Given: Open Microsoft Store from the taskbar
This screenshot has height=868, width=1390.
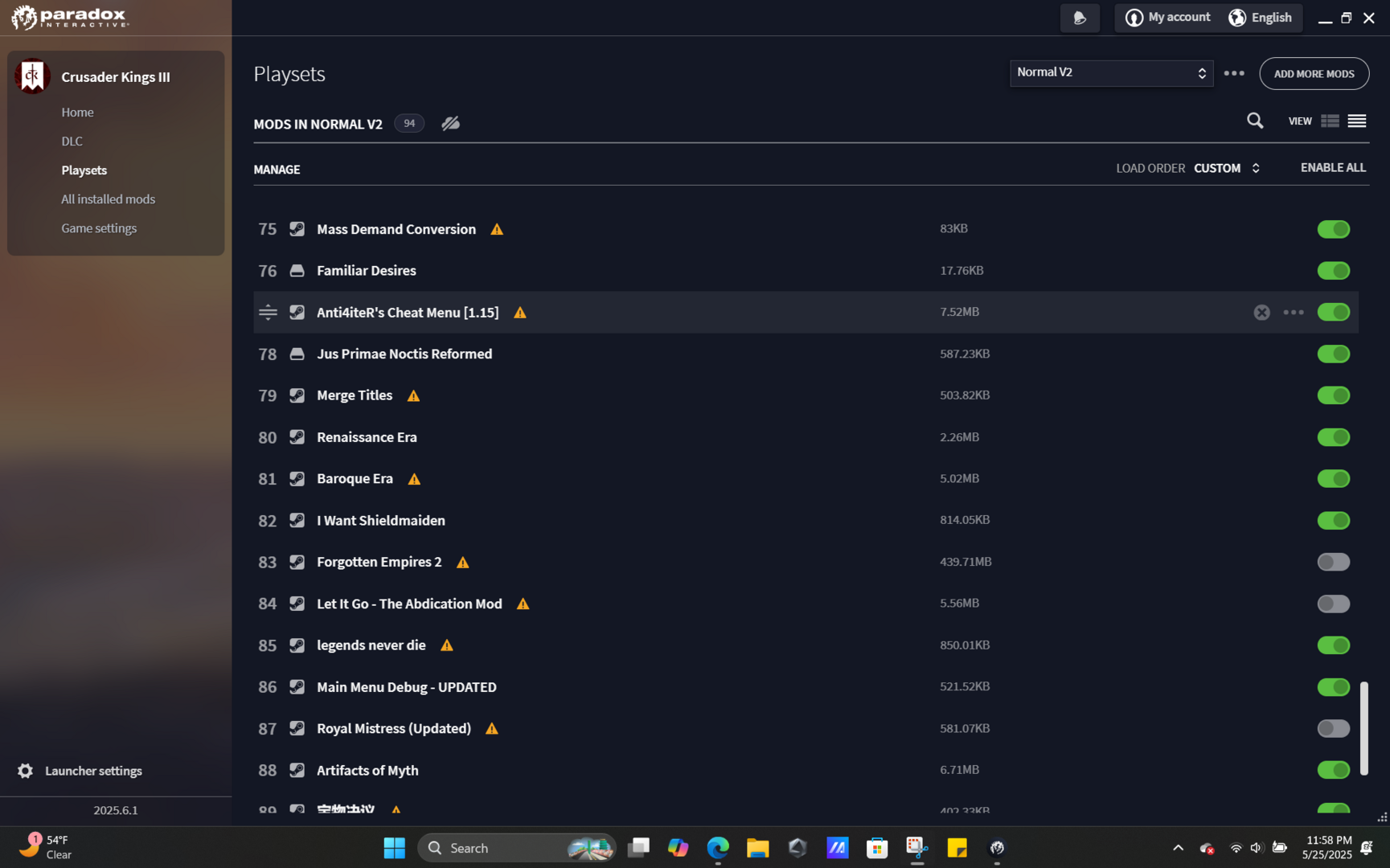Looking at the screenshot, I should (x=877, y=848).
